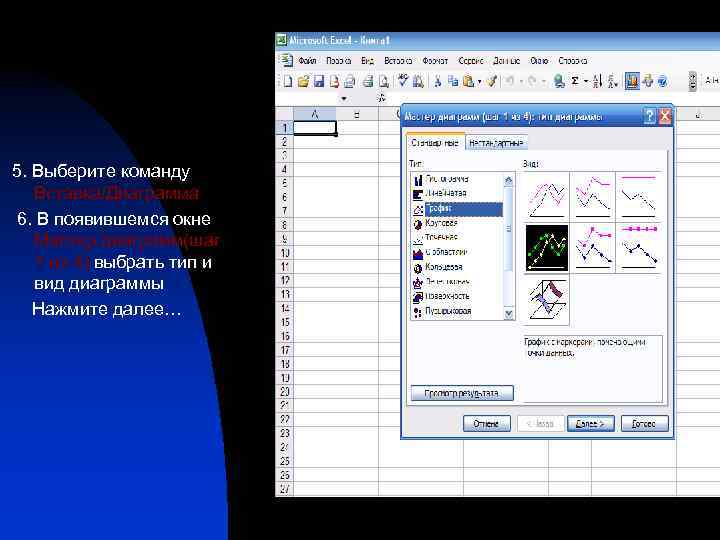
Task: Open the Сервис menu
Action: point(471,61)
